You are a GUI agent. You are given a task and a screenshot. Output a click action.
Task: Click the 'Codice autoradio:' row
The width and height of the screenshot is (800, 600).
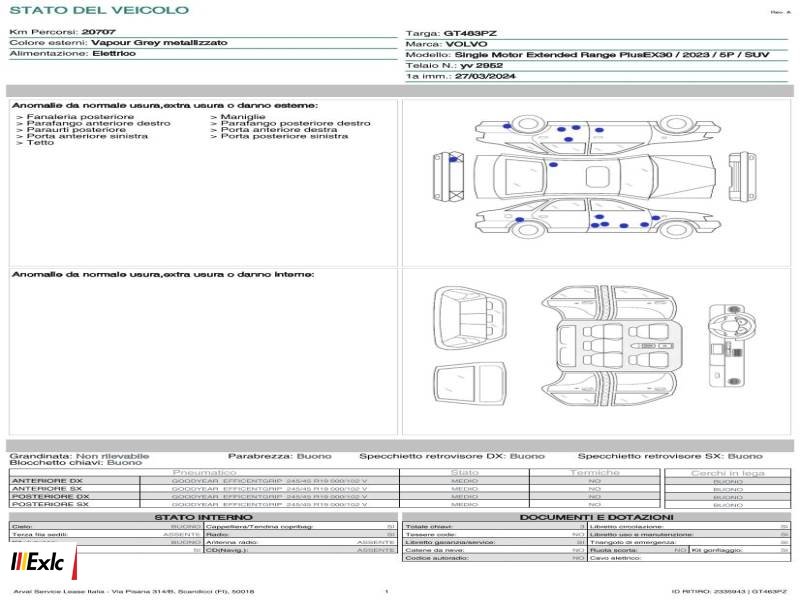494,558
